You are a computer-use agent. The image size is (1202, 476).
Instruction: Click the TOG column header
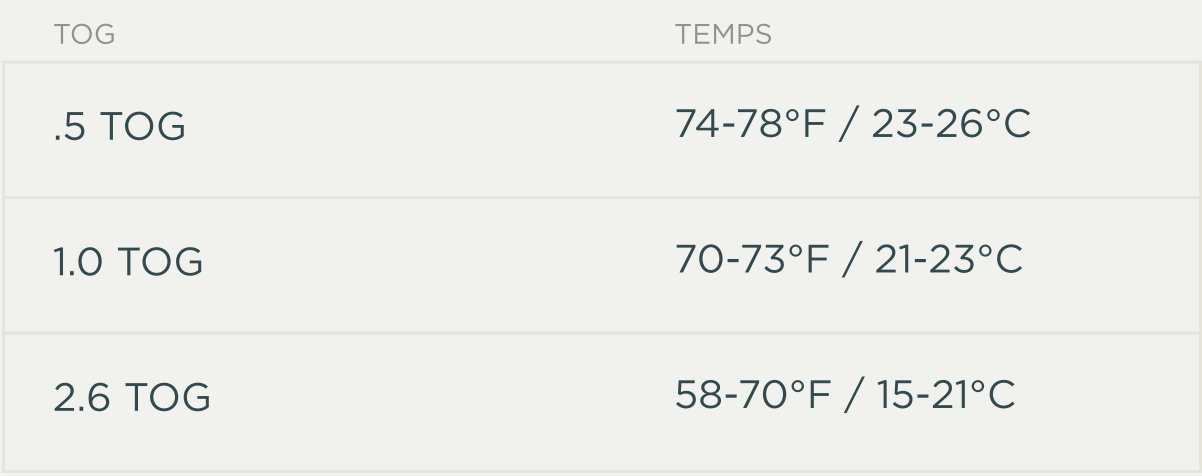point(85,35)
